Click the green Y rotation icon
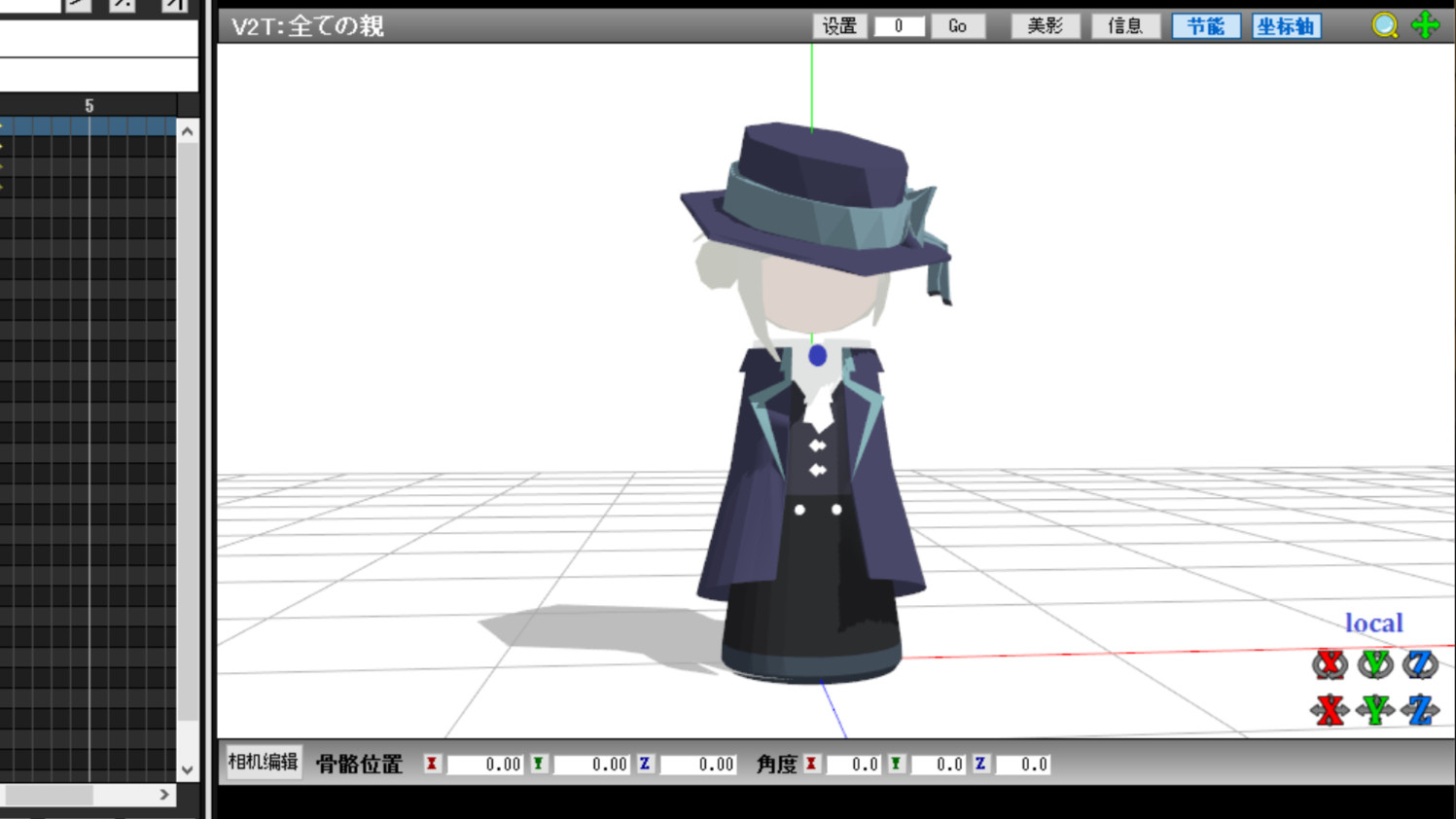 click(1375, 664)
